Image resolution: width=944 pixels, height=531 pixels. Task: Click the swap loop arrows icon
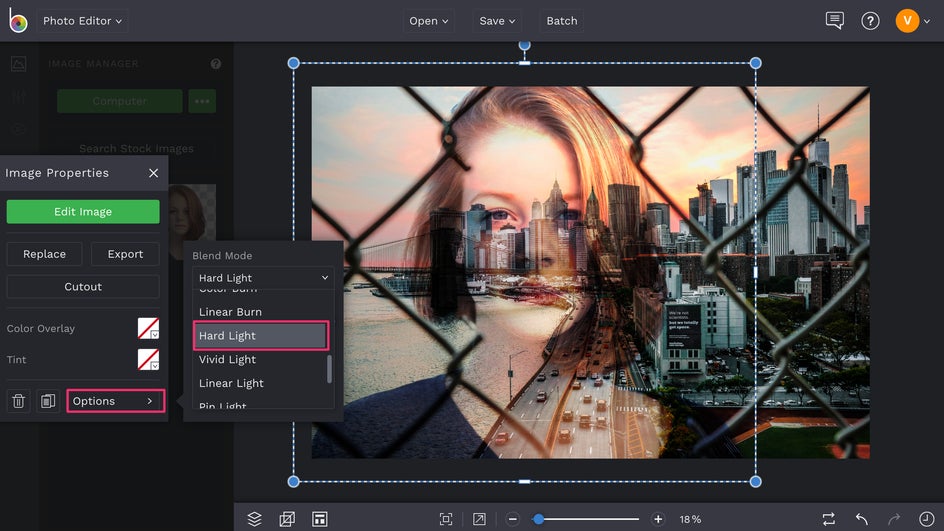tap(829, 519)
